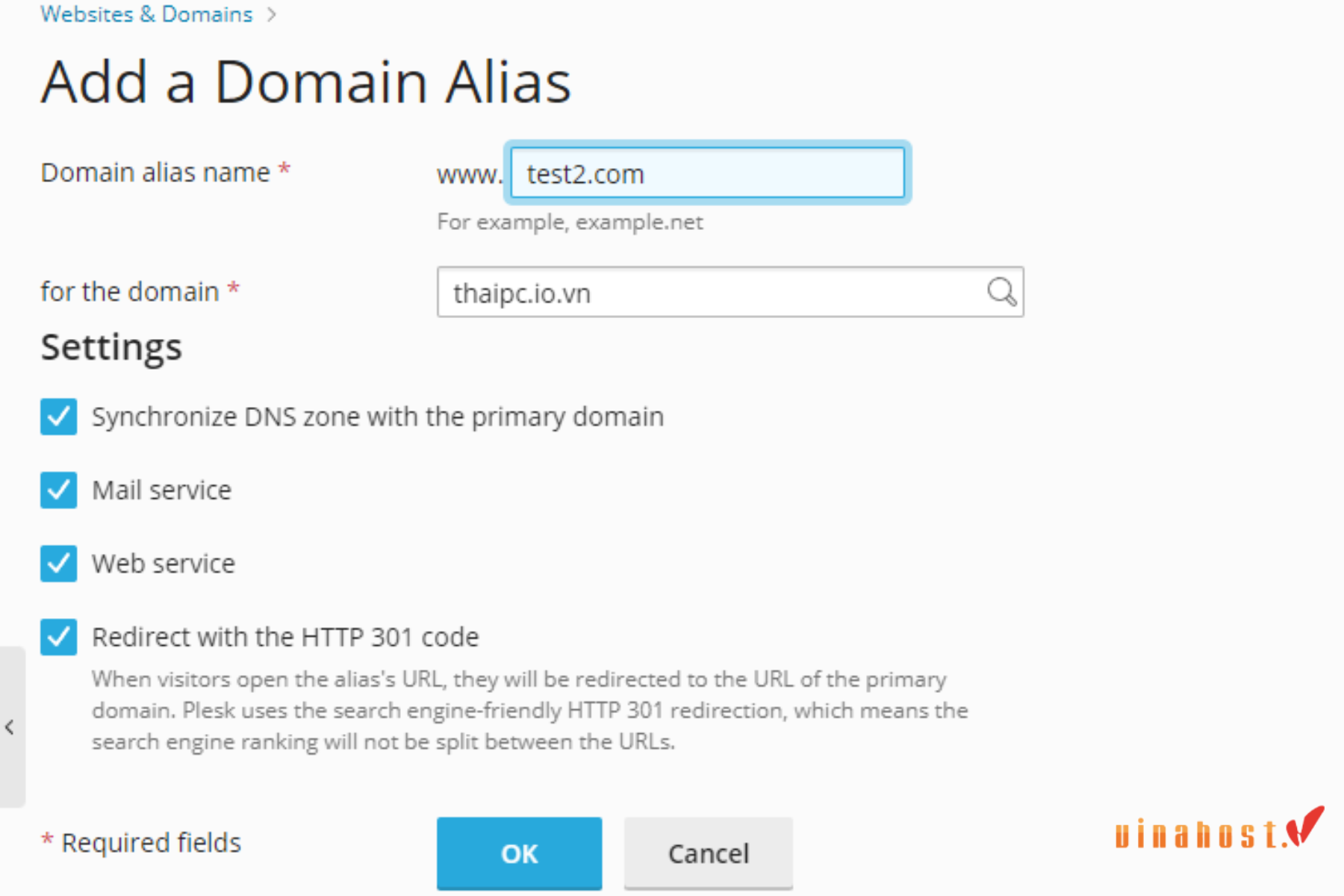Click the 'Mail service' label text
This screenshot has height=896, width=1344.
tap(161, 491)
